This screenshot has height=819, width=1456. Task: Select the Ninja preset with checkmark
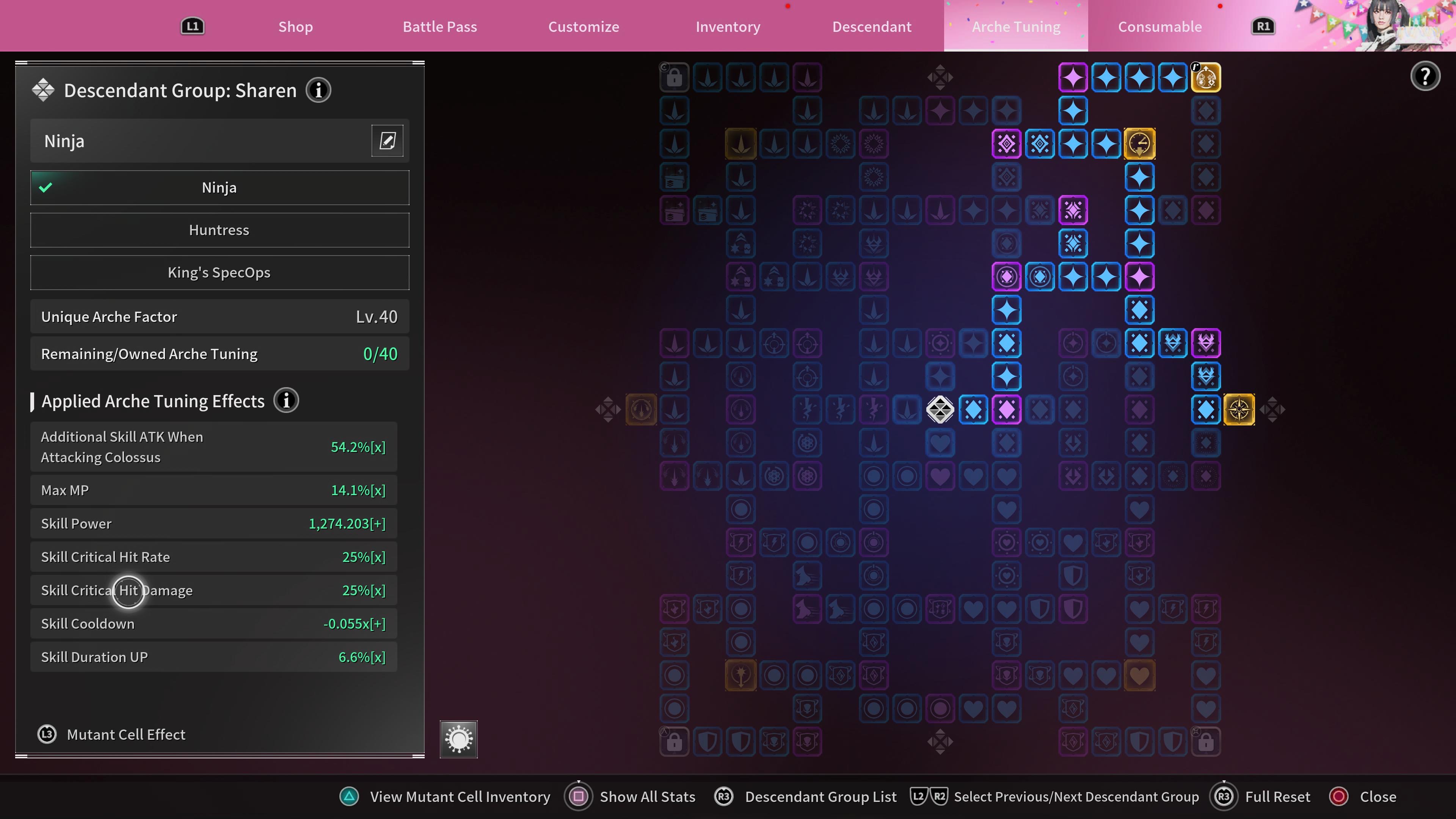219,188
